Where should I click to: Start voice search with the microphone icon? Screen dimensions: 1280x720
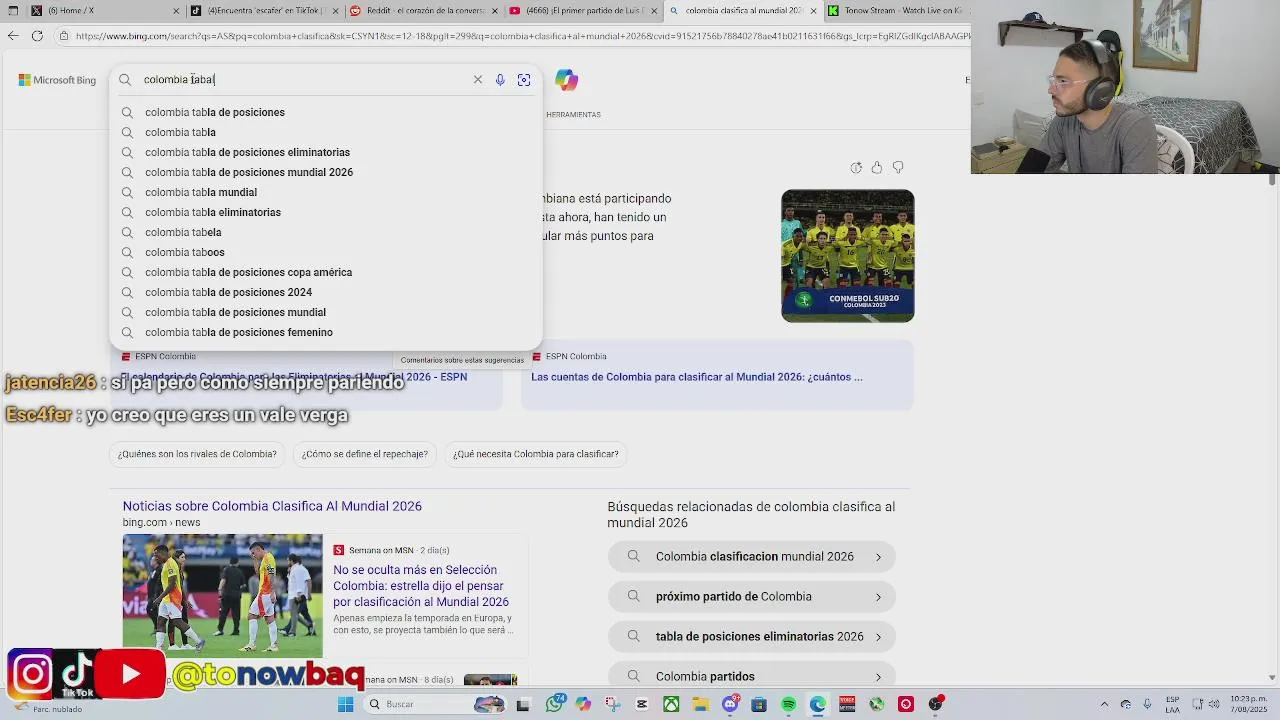click(x=500, y=79)
